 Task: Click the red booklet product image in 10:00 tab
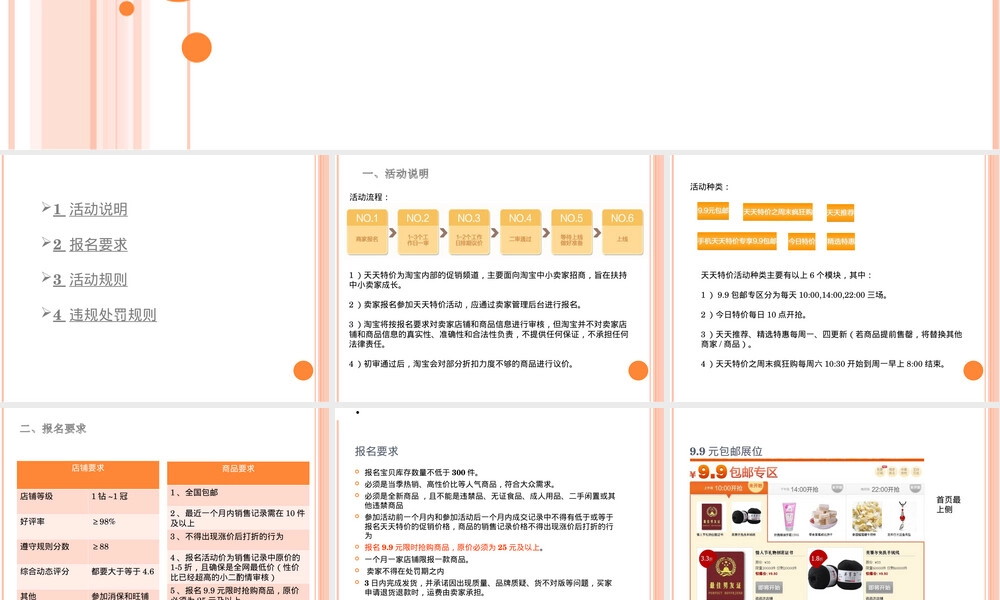tap(711, 516)
